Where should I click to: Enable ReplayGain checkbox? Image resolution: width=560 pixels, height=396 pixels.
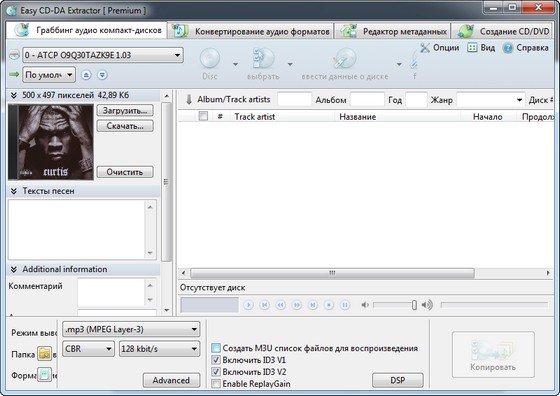point(216,384)
